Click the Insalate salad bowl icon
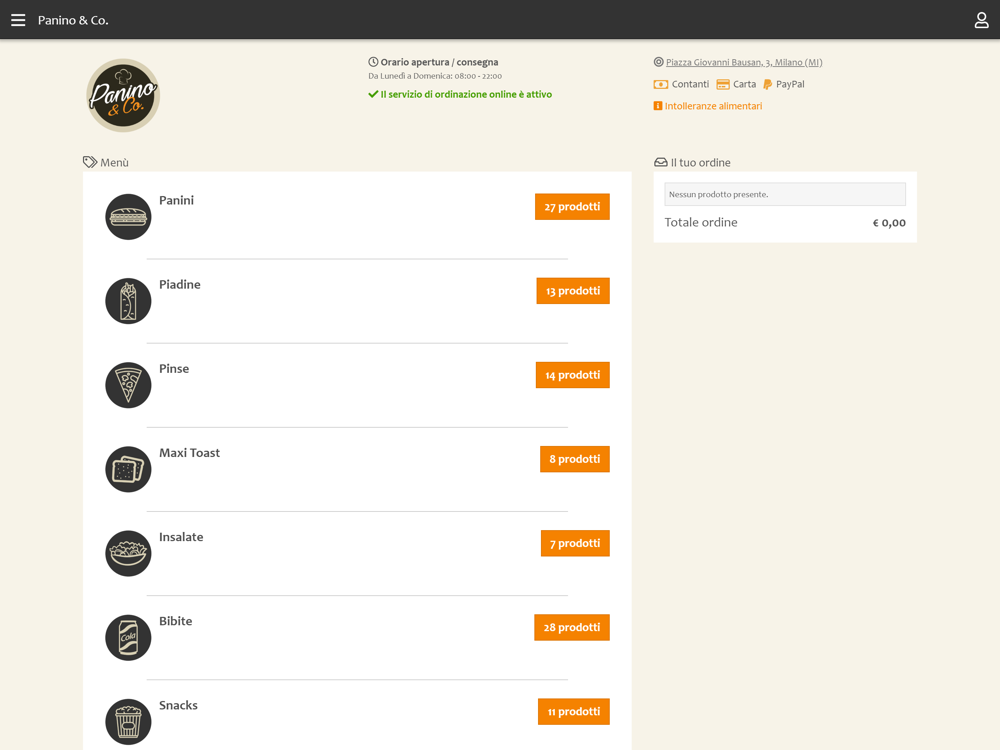Image resolution: width=1000 pixels, height=750 pixels. point(128,554)
